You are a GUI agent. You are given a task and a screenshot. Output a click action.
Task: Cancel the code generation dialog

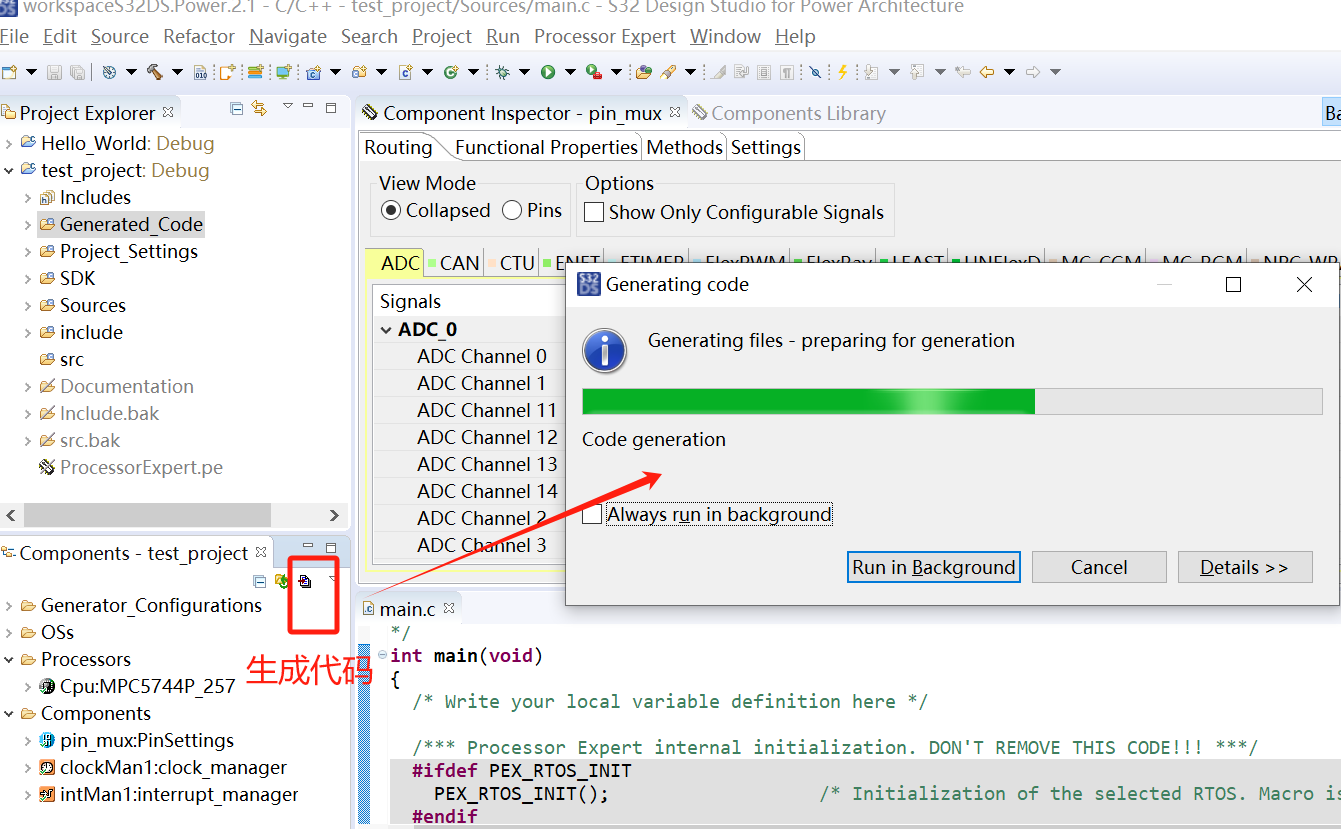pos(1099,567)
